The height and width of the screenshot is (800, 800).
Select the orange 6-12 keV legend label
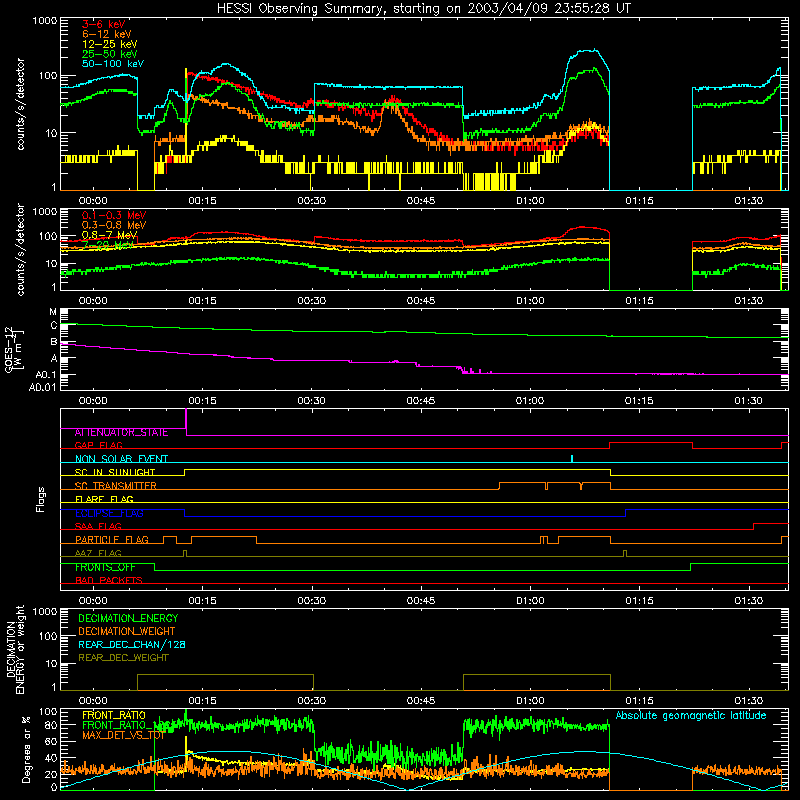107,34
